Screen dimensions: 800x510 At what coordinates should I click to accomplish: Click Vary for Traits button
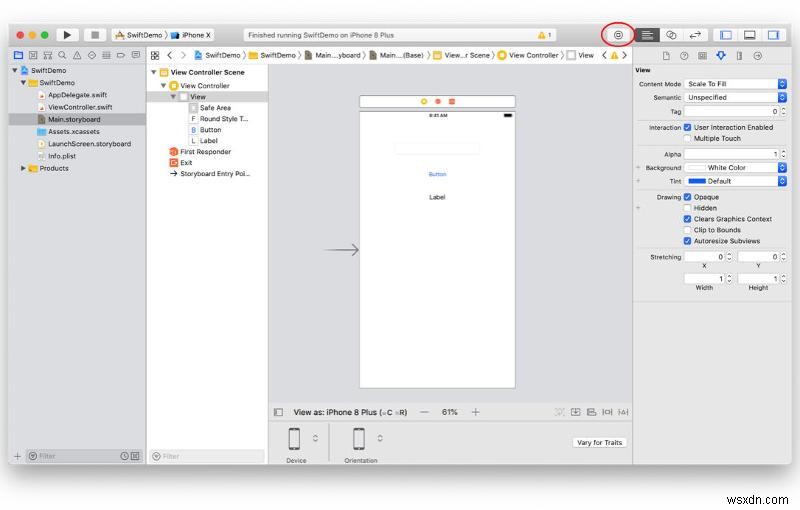click(599, 443)
